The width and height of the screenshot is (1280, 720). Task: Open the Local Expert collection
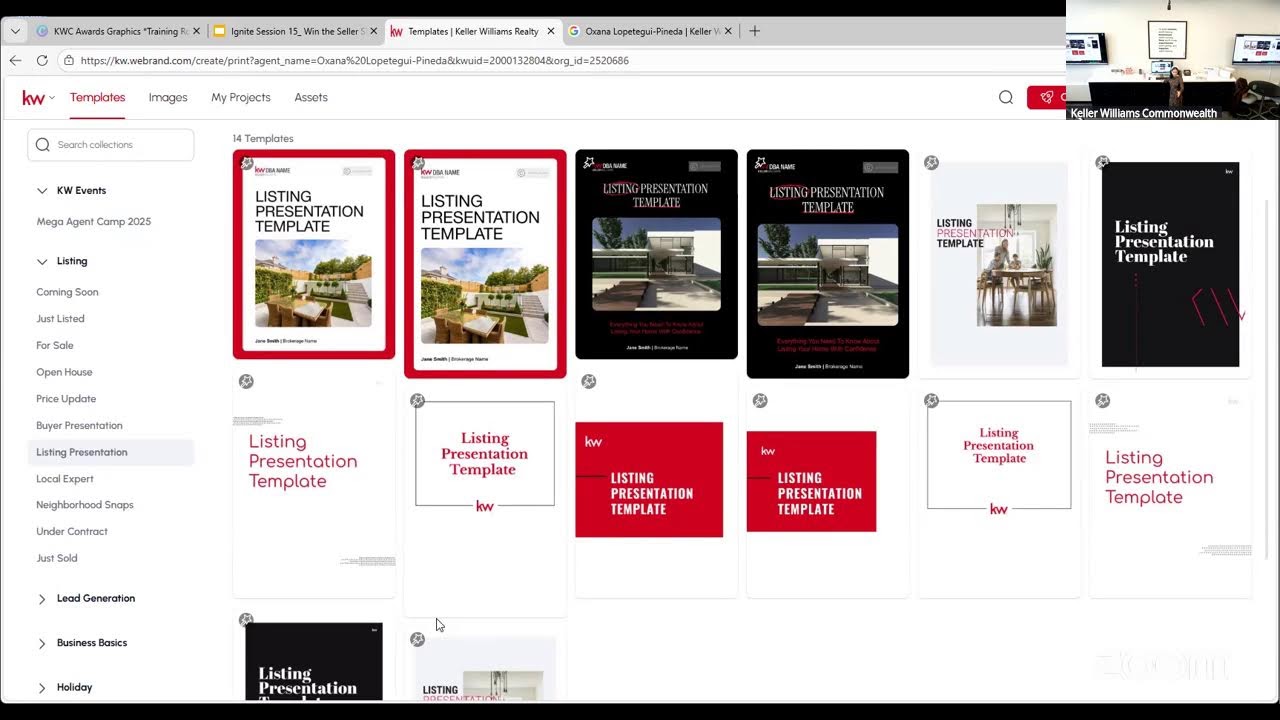tap(65, 479)
